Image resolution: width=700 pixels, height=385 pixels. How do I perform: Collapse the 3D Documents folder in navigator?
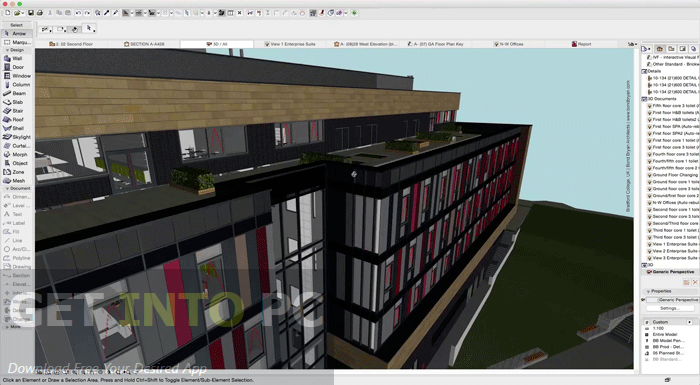645,99
